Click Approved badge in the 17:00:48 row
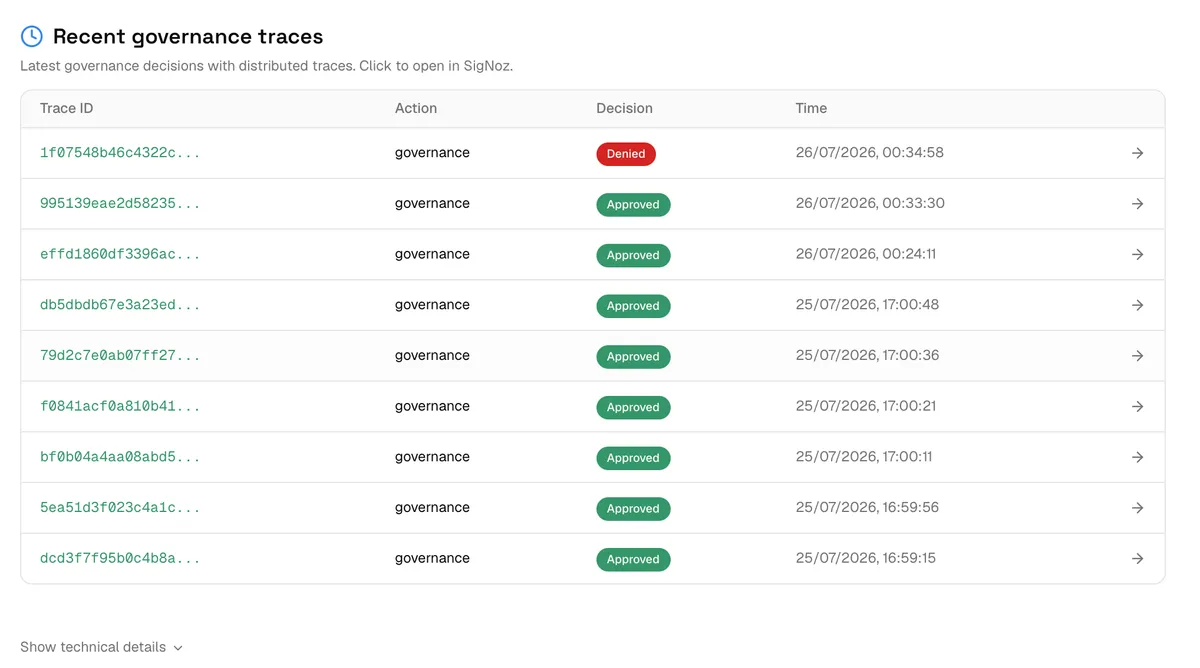The height and width of the screenshot is (668, 1200). [x=633, y=306]
